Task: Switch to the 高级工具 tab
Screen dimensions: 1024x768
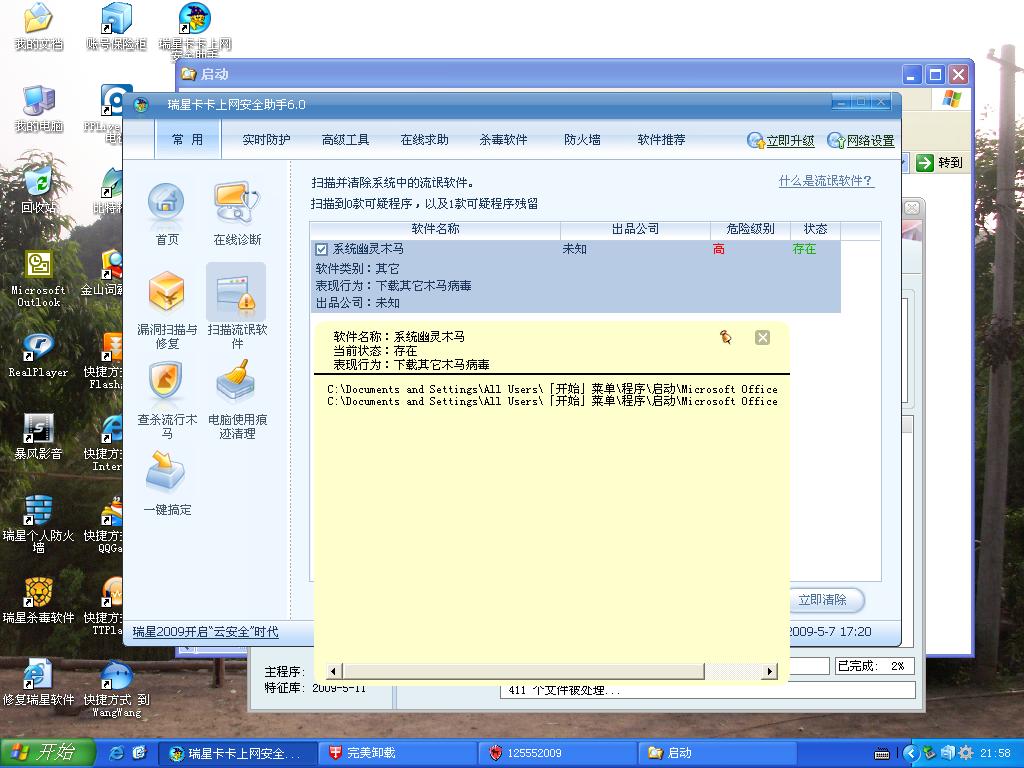Action: pos(345,140)
